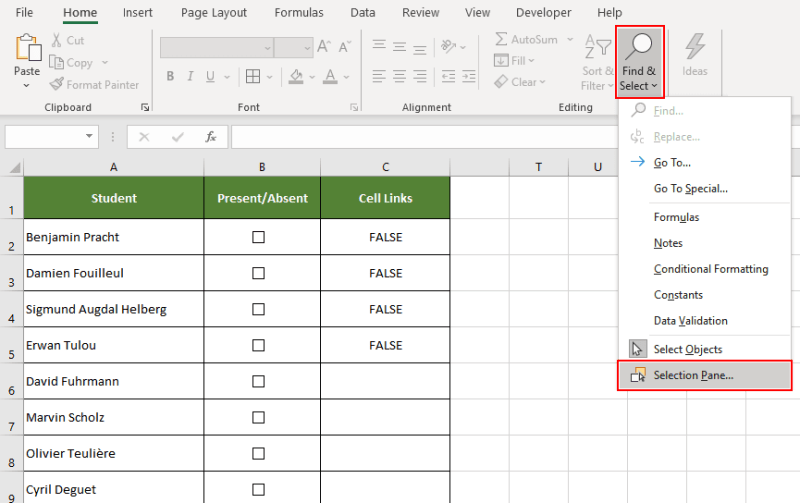Tick the checkbox for David Fuhrmann
Screen dimensions: 800x503
pyautogui.click(x=259, y=381)
